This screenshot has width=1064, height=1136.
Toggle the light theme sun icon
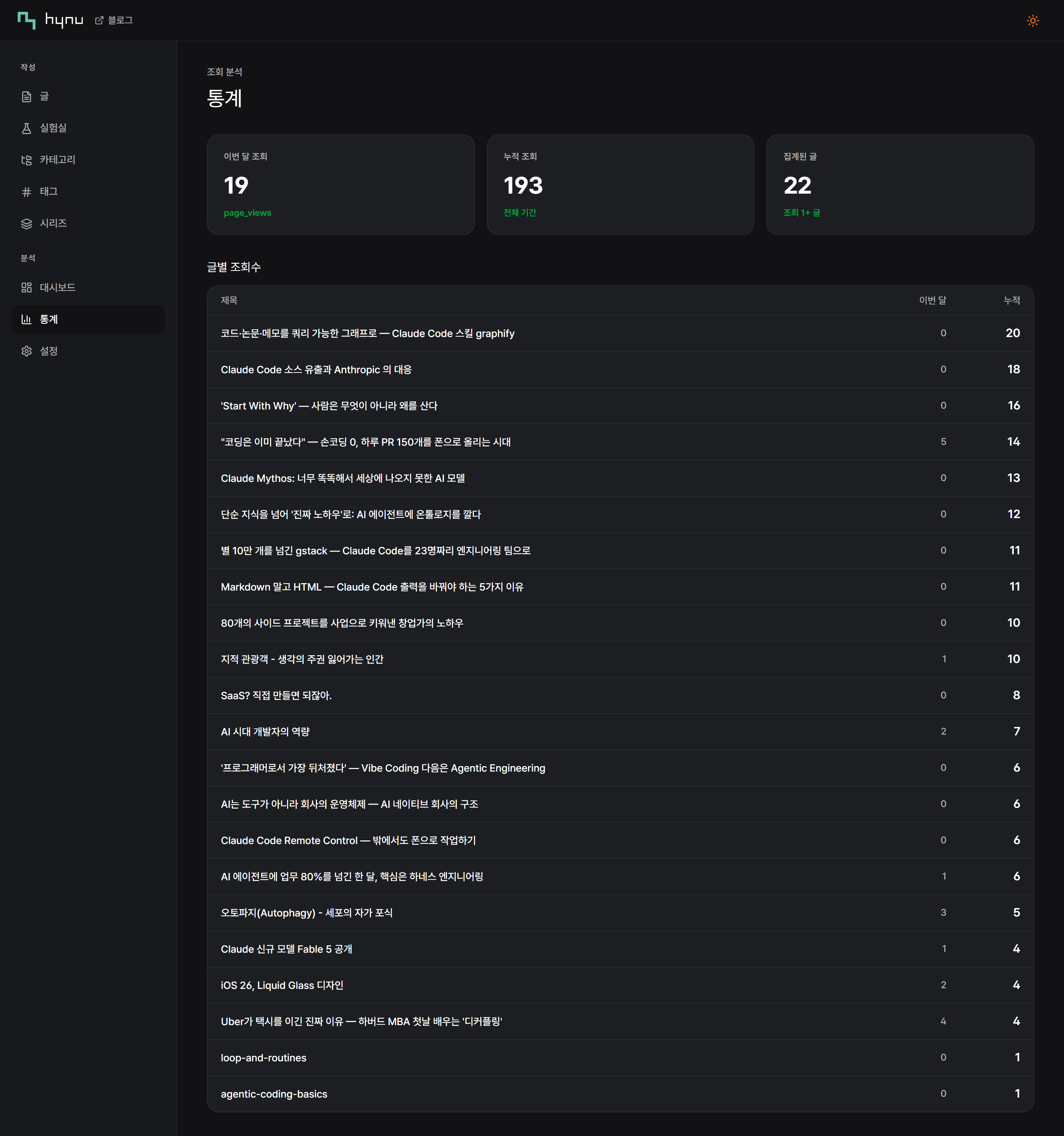click(1032, 21)
